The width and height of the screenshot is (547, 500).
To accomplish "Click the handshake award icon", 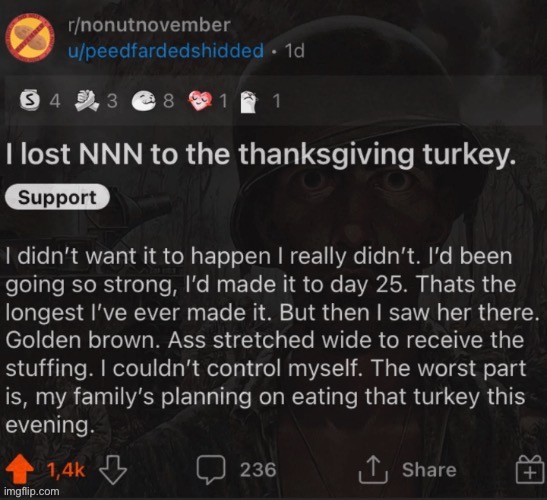I will (x=85, y=100).
